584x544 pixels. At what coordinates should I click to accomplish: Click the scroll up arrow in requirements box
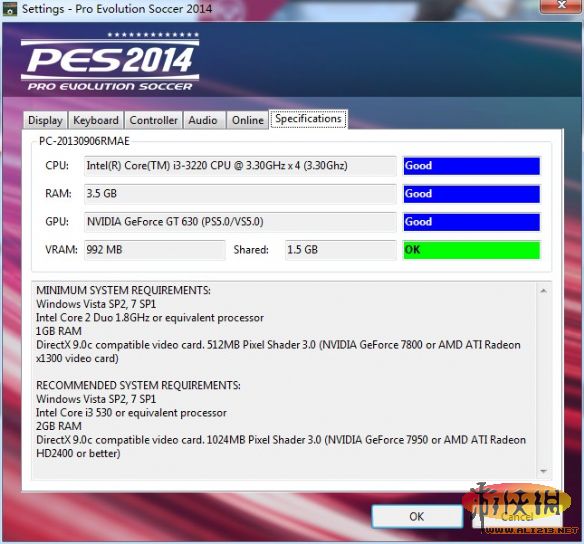point(543,290)
